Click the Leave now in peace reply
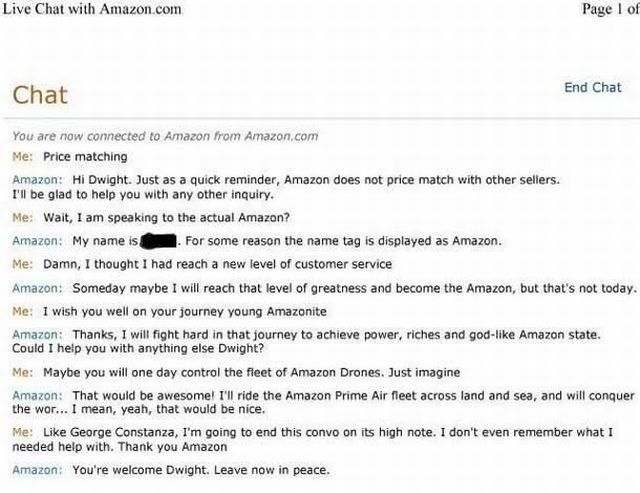This screenshot has width=640, height=493. (x=200, y=470)
